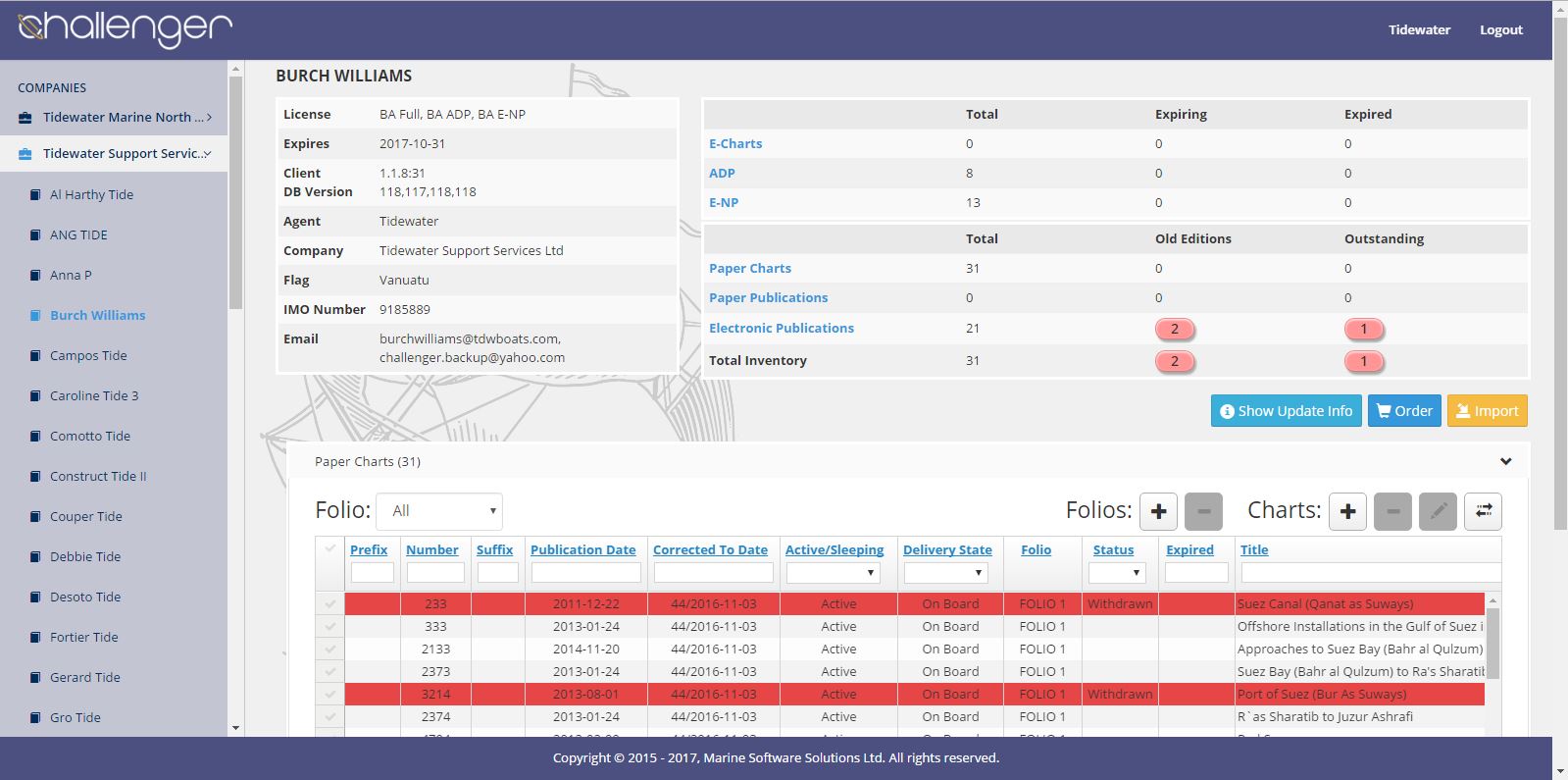Click sidebar vertical scrollbar thumb
Image resolution: width=1568 pixels, height=780 pixels.
(235, 191)
